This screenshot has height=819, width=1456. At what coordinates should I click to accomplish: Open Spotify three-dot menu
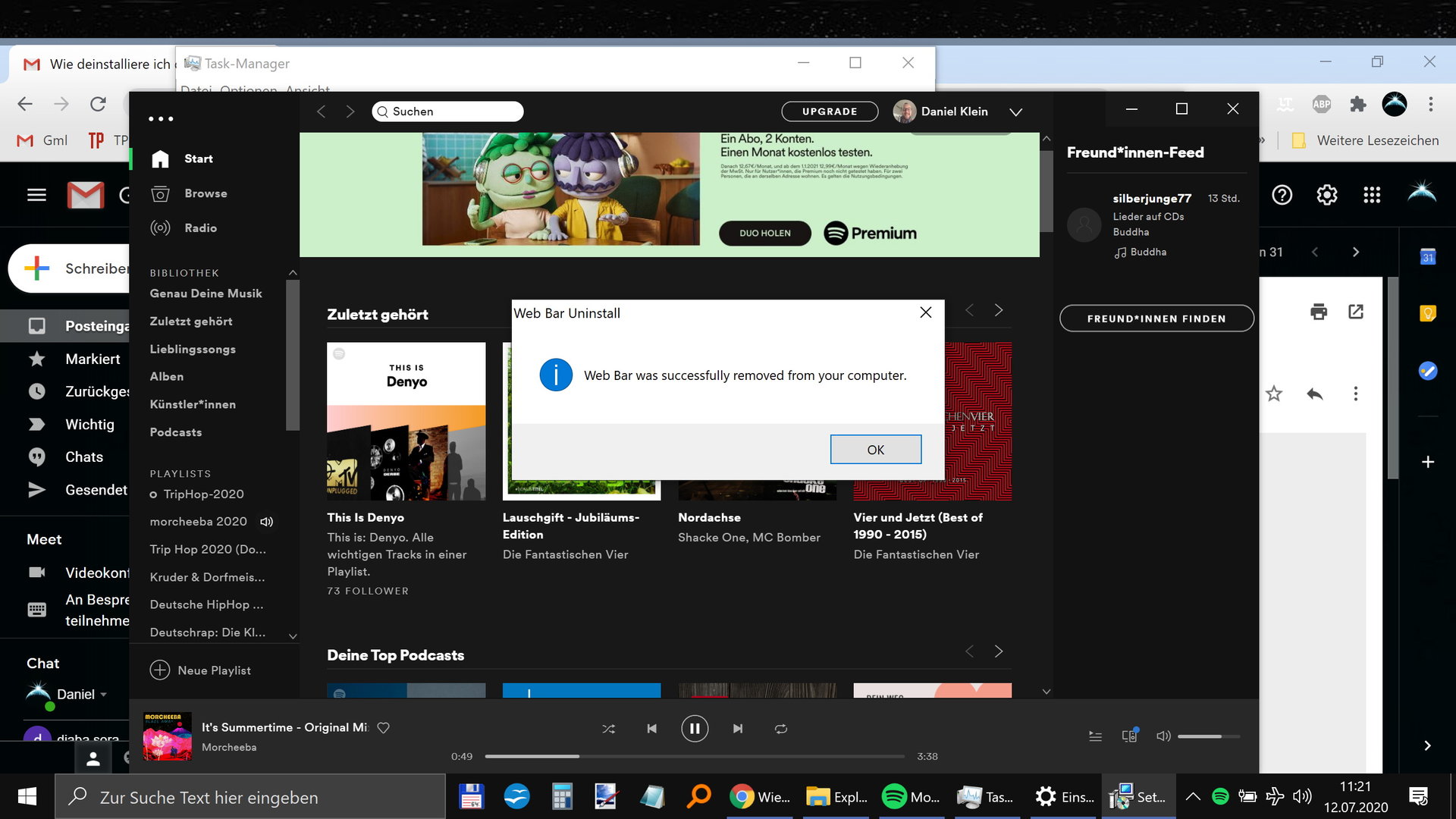click(161, 119)
